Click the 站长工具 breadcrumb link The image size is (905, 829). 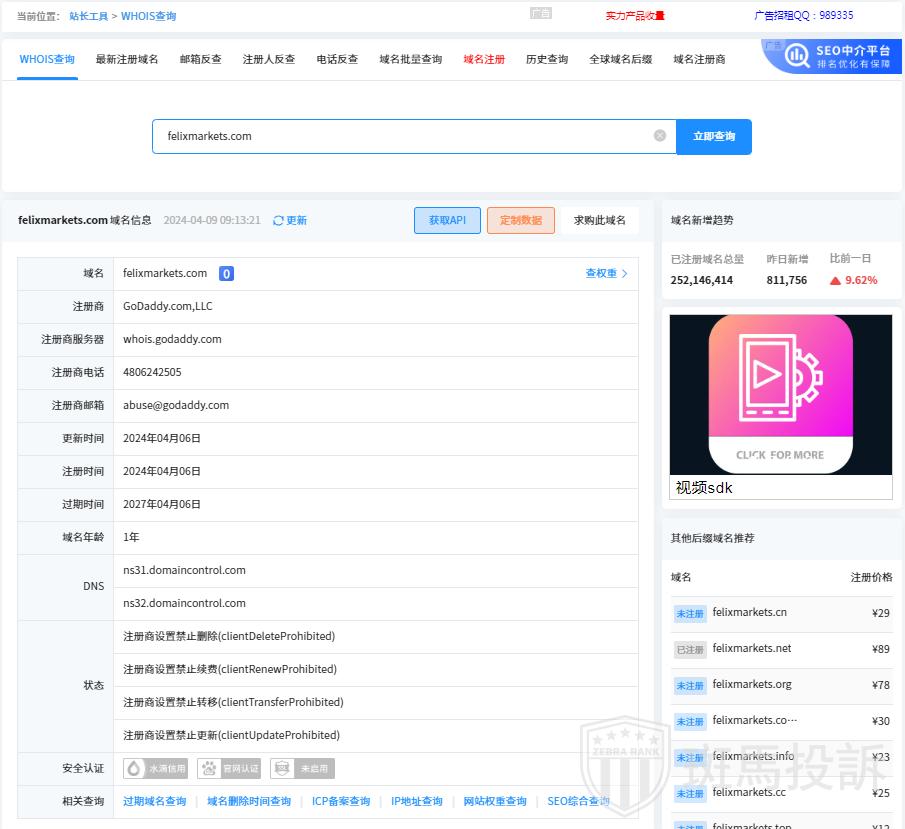coord(88,16)
